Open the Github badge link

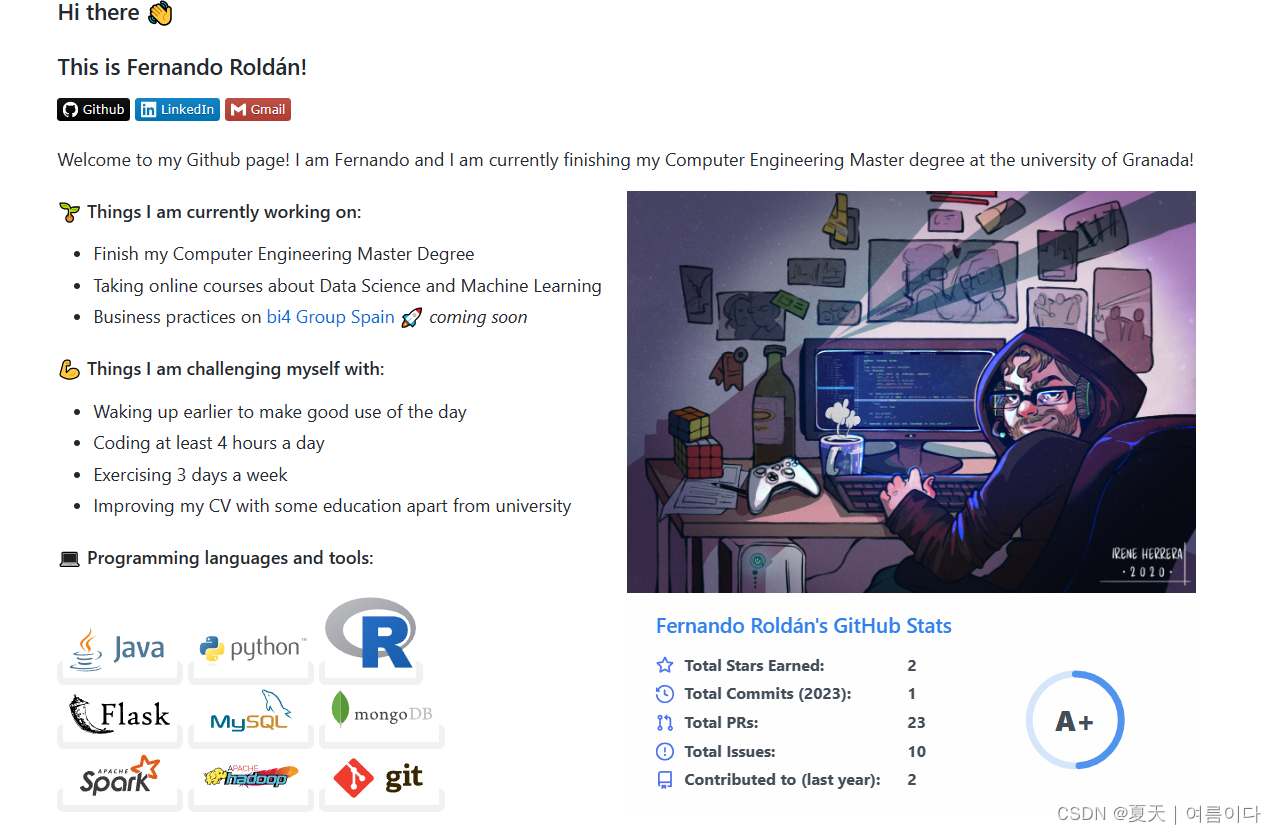[94, 110]
